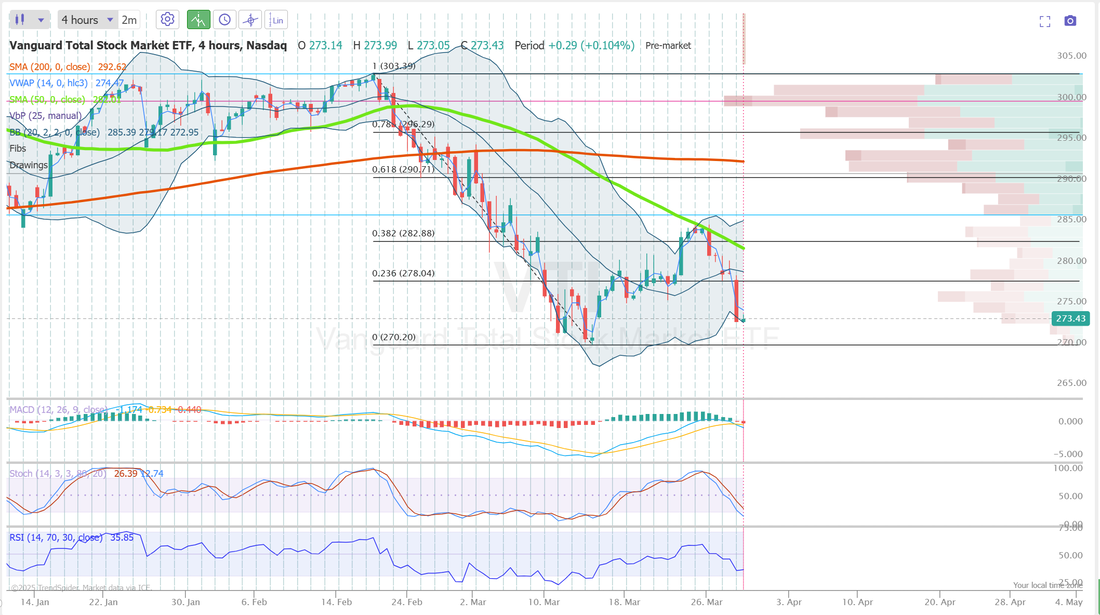
Task: Toggle the green highlighted chart analysis icon
Action: [199, 20]
